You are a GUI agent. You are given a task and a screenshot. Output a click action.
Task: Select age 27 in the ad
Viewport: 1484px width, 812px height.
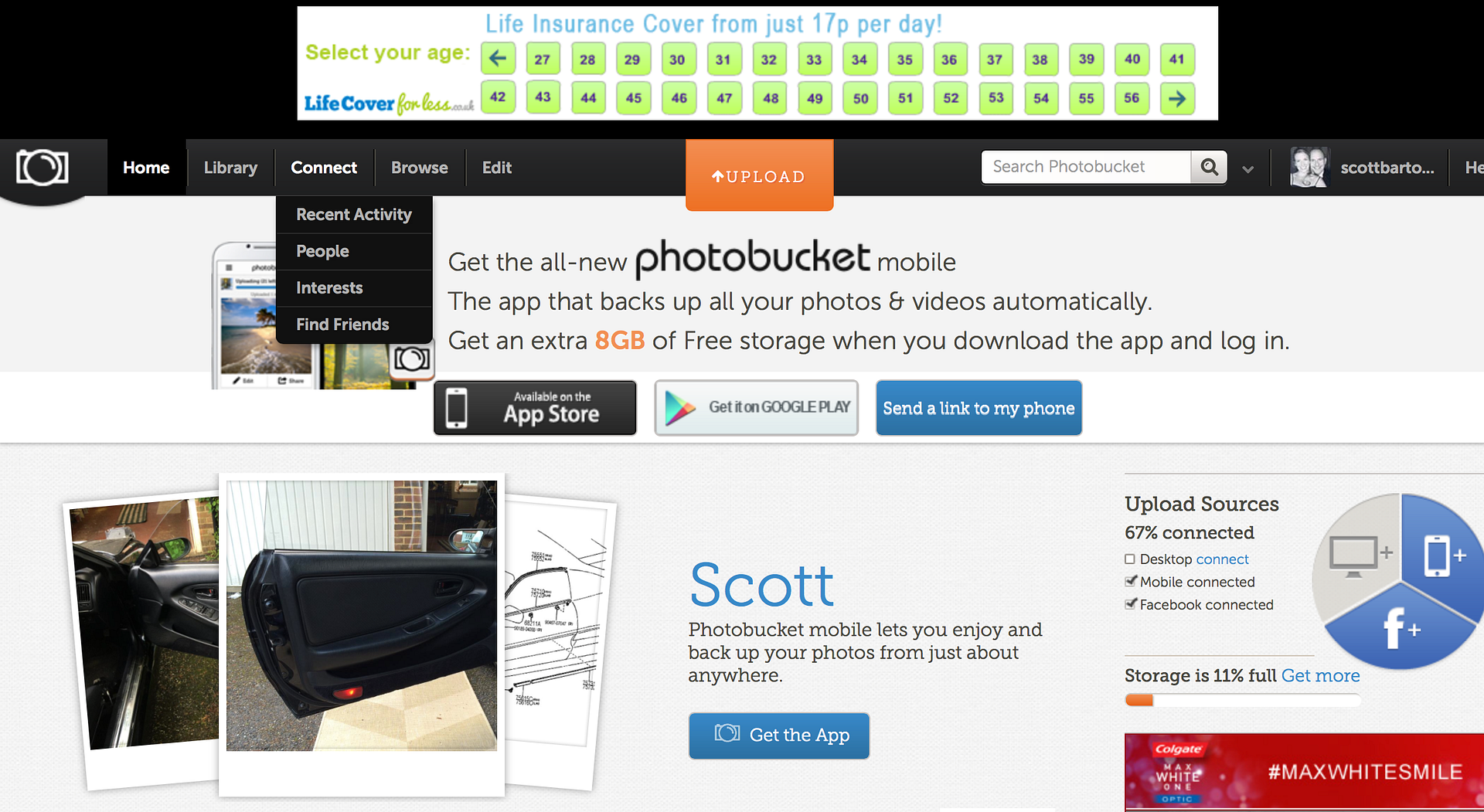543,59
